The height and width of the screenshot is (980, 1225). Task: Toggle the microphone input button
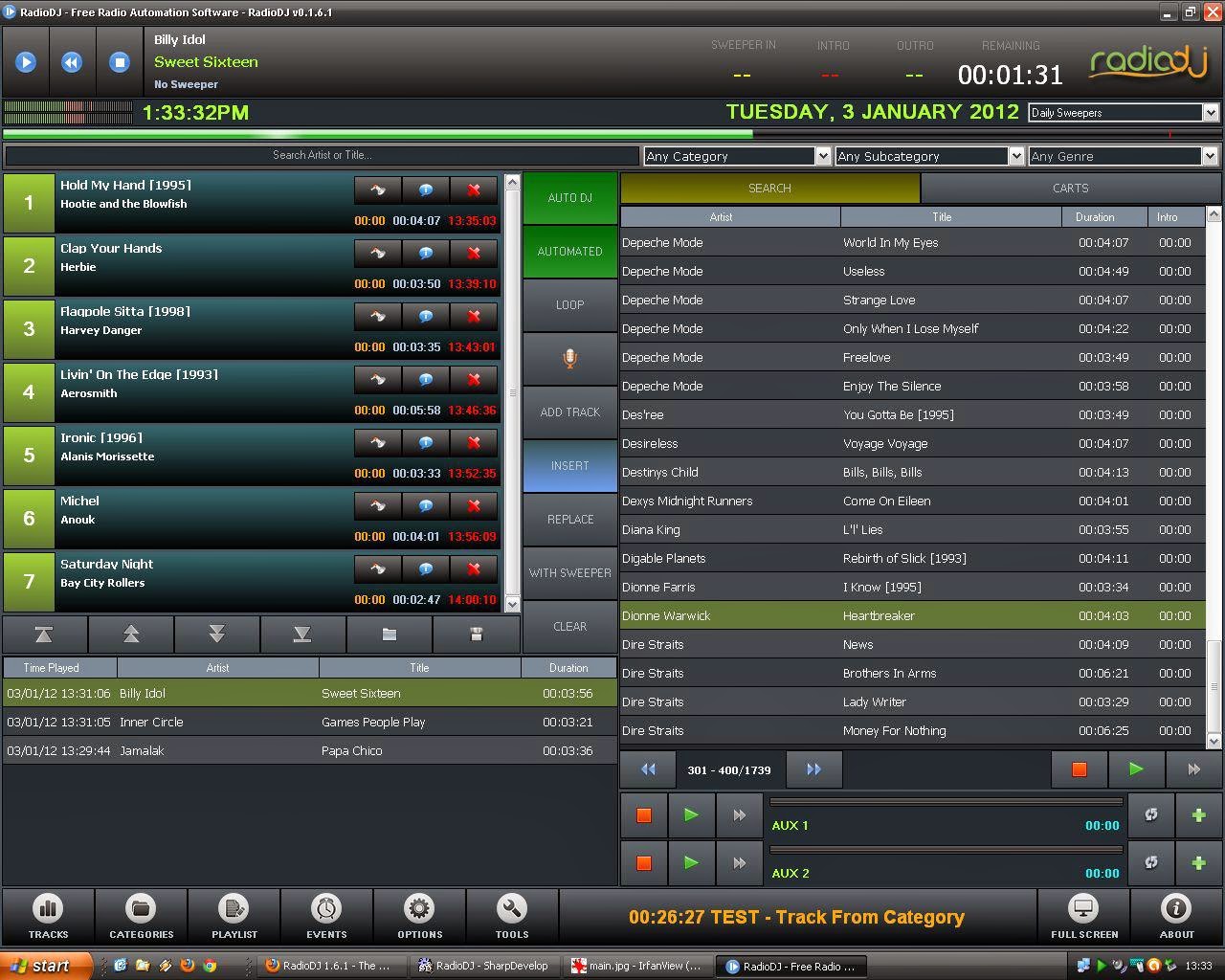coord(569,359)
